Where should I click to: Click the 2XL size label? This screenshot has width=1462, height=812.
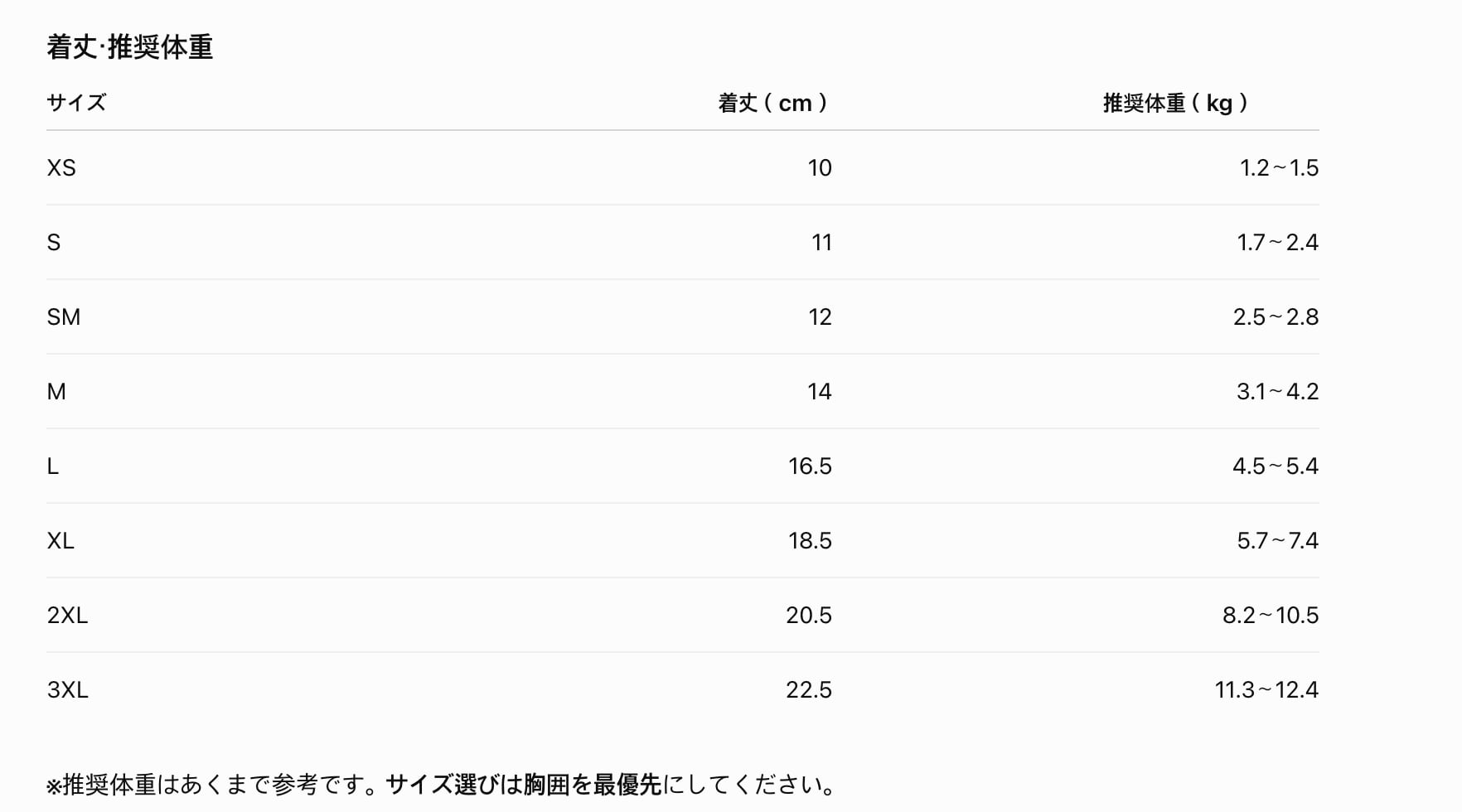tap(67, 615)
